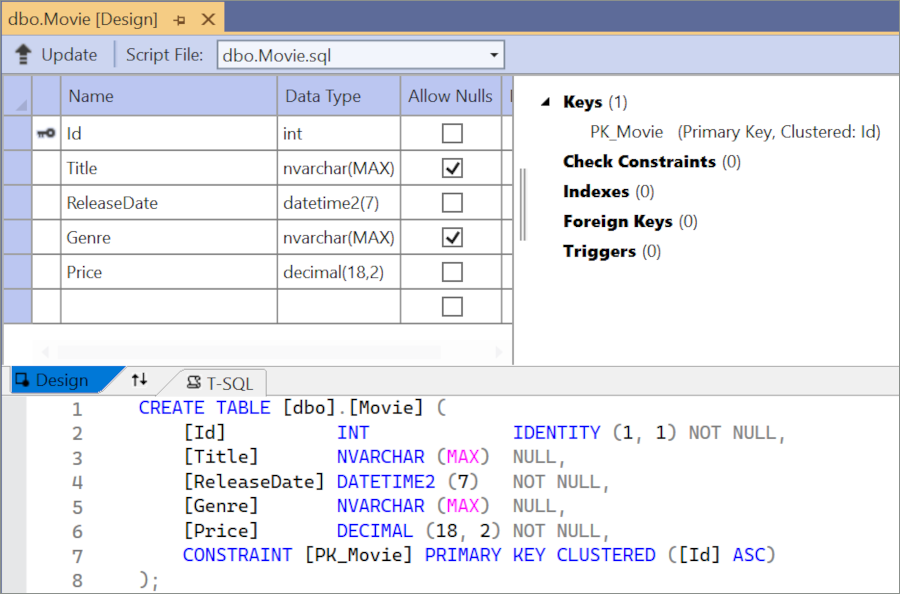Image resolution: width=900 pixels, height=594 pixels.
Task: Click the select-all corner of the column grid
Action: [x=17, y=96]
